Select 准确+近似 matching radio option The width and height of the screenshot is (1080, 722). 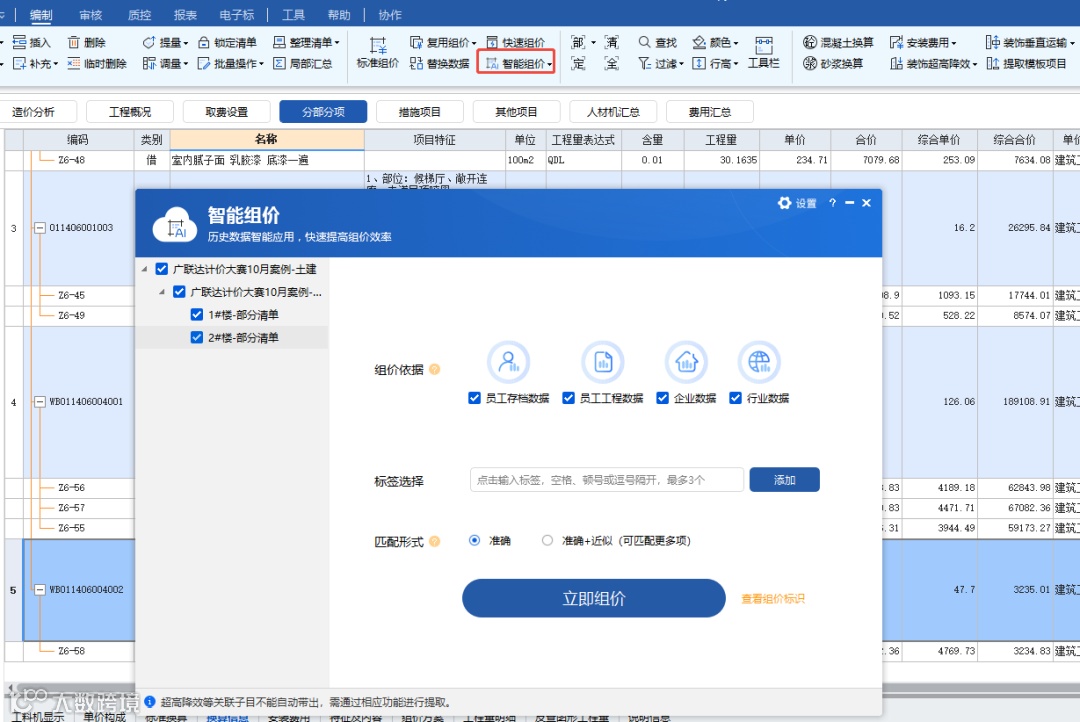pos(547,540)
